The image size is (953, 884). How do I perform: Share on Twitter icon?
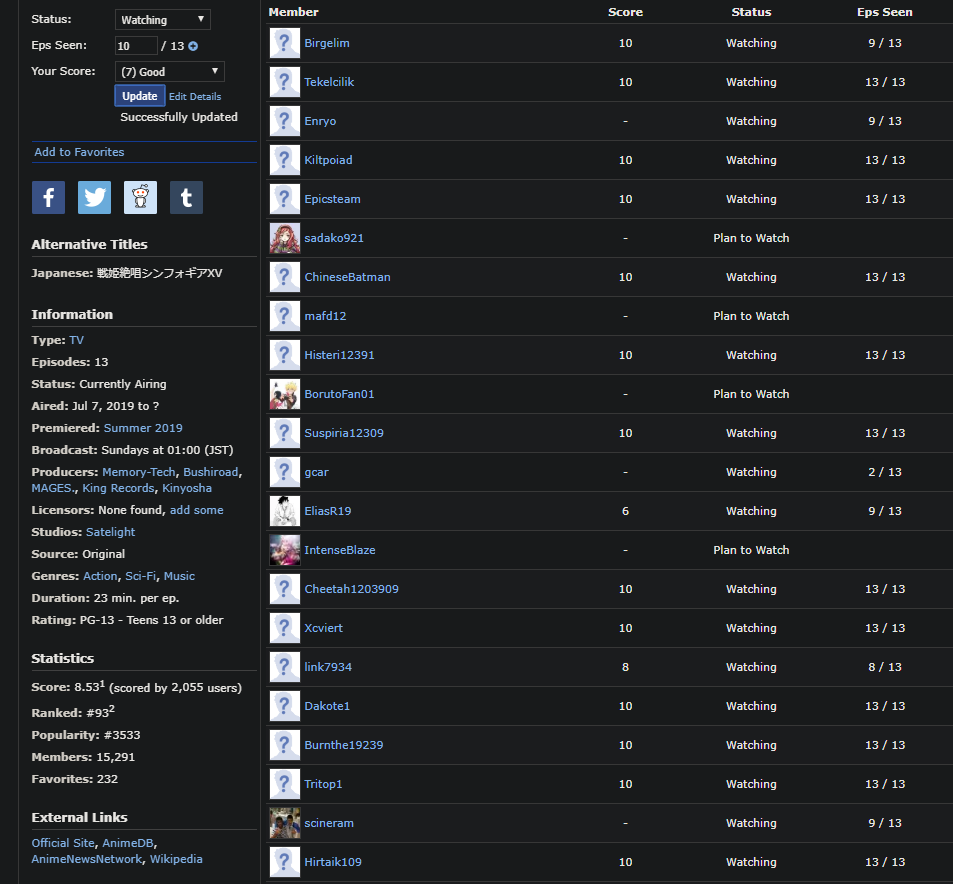click(94, 197)
